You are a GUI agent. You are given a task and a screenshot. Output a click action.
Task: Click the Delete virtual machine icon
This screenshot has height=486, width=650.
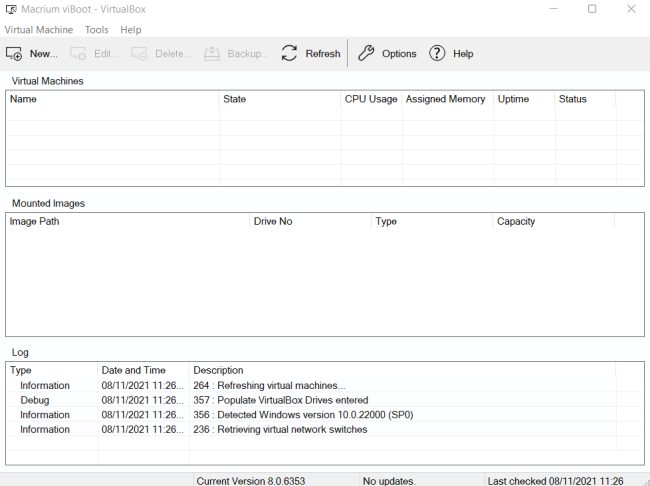pos(139,54)
